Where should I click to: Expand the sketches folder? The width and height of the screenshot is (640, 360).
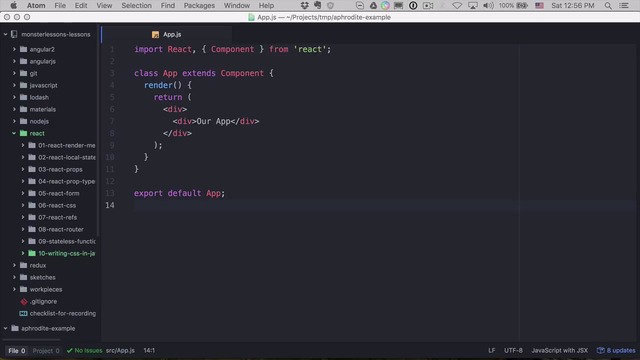(x=14, y=278)
